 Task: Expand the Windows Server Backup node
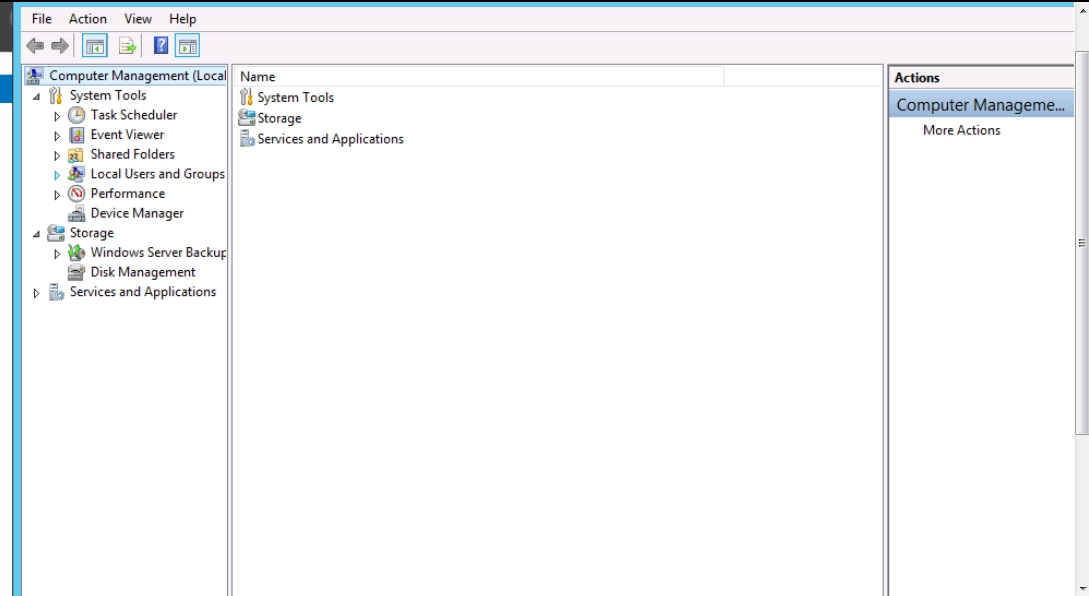coord(57,254)
